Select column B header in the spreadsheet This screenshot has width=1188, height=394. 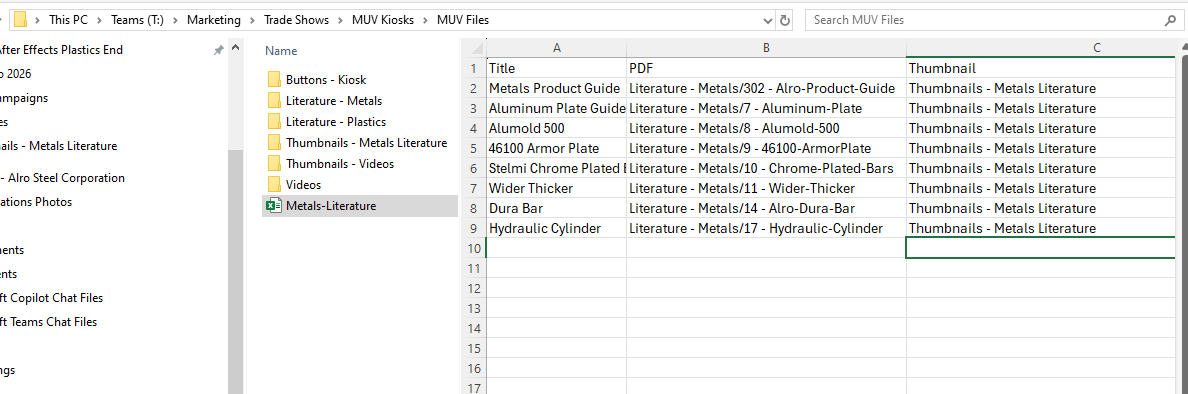click(x=766, y=48)
